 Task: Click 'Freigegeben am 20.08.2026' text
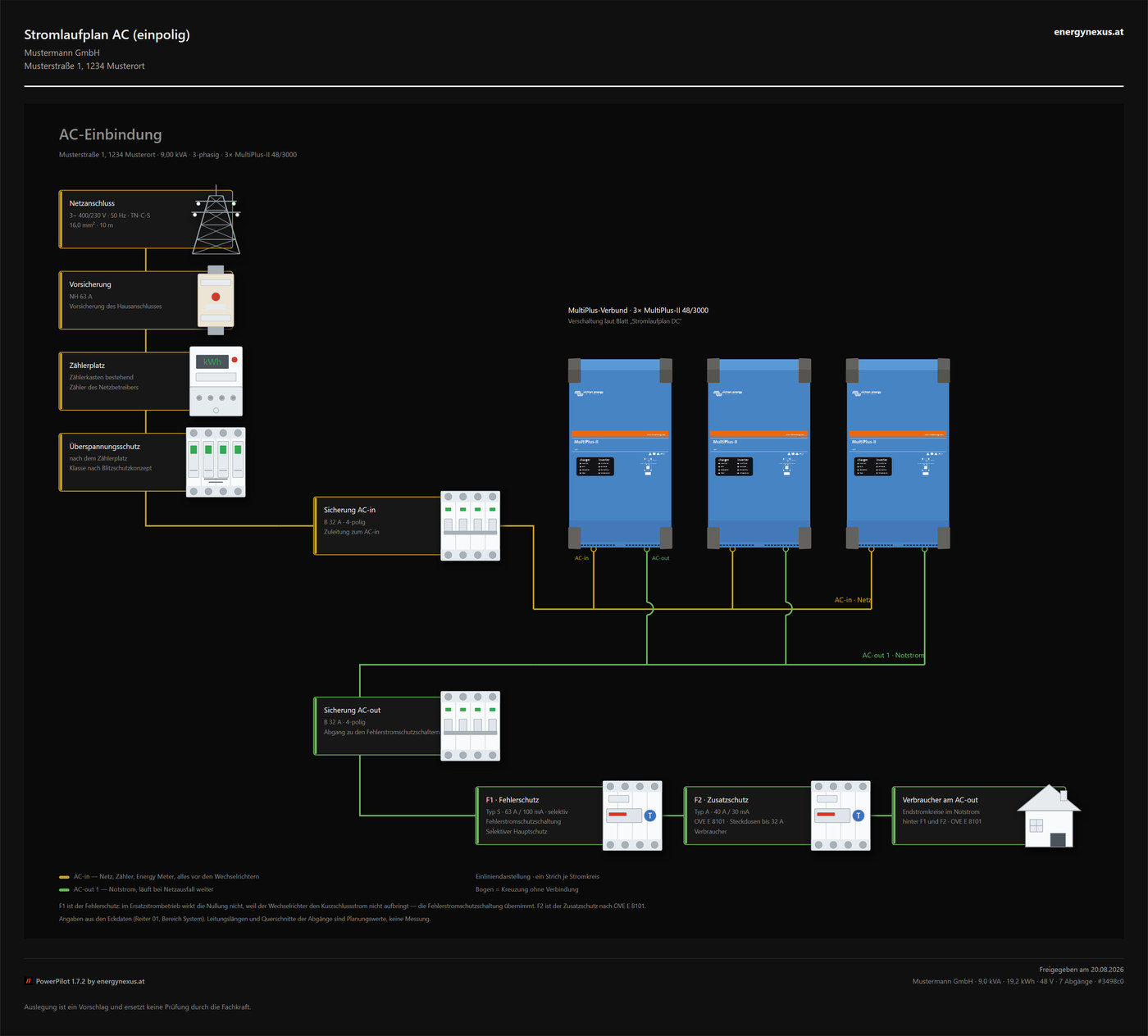pyautogui.click(x=1082, y=970)
